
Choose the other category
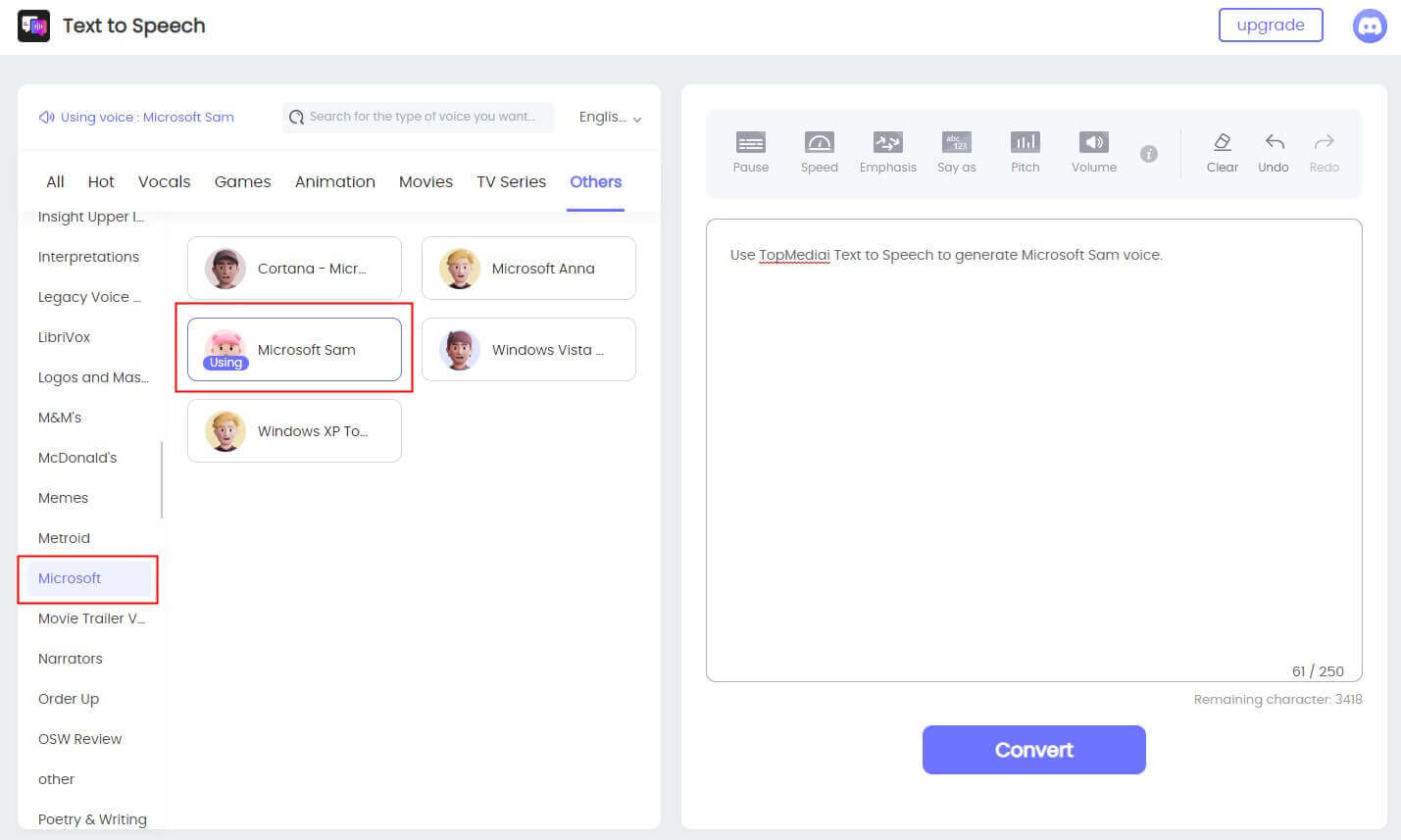coord(56,779)
